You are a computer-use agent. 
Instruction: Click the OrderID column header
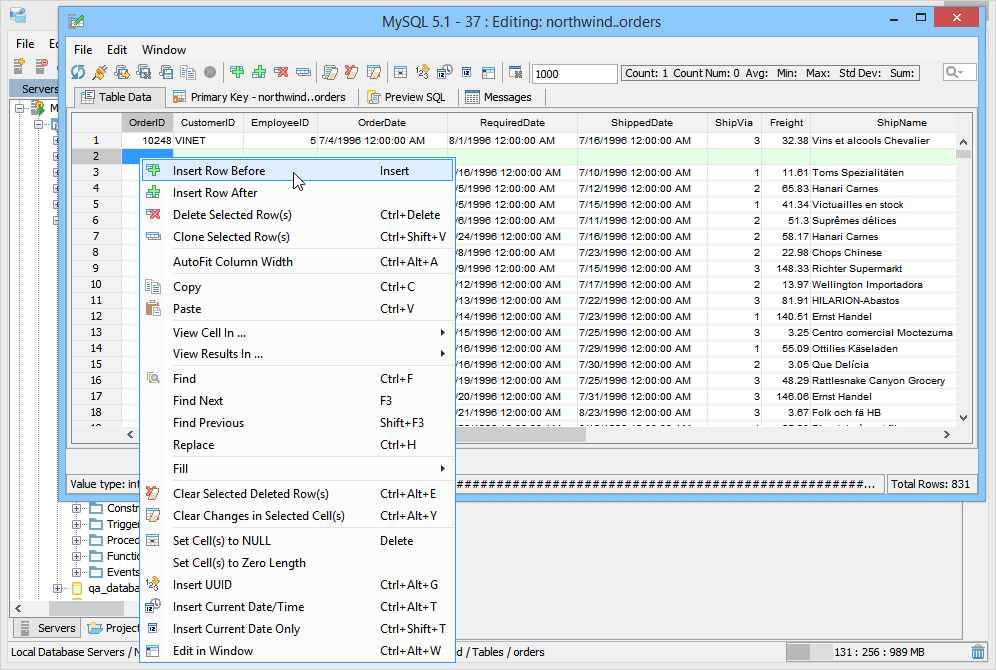(x=147, y=123)
